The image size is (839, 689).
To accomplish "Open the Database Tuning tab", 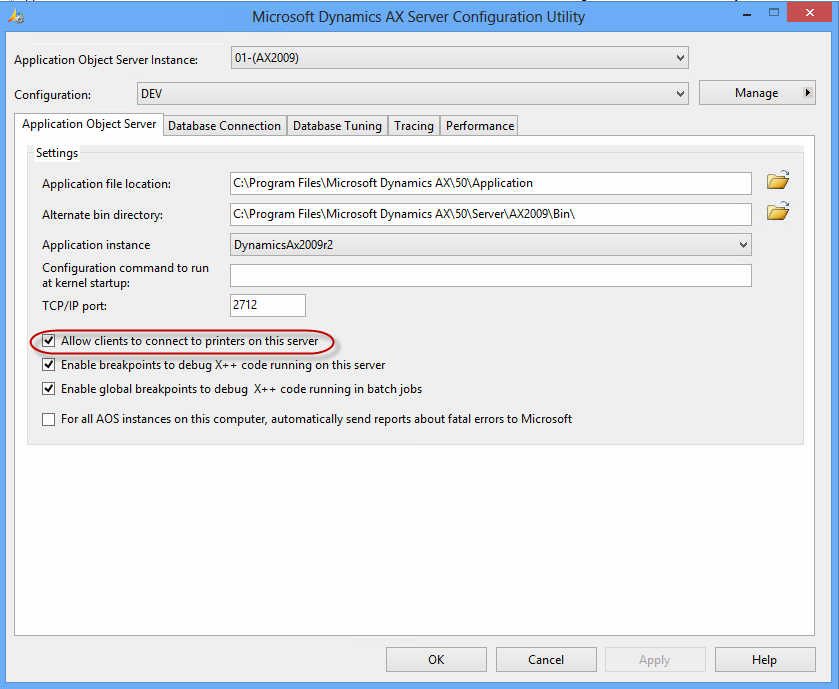I will coord(337,126).
